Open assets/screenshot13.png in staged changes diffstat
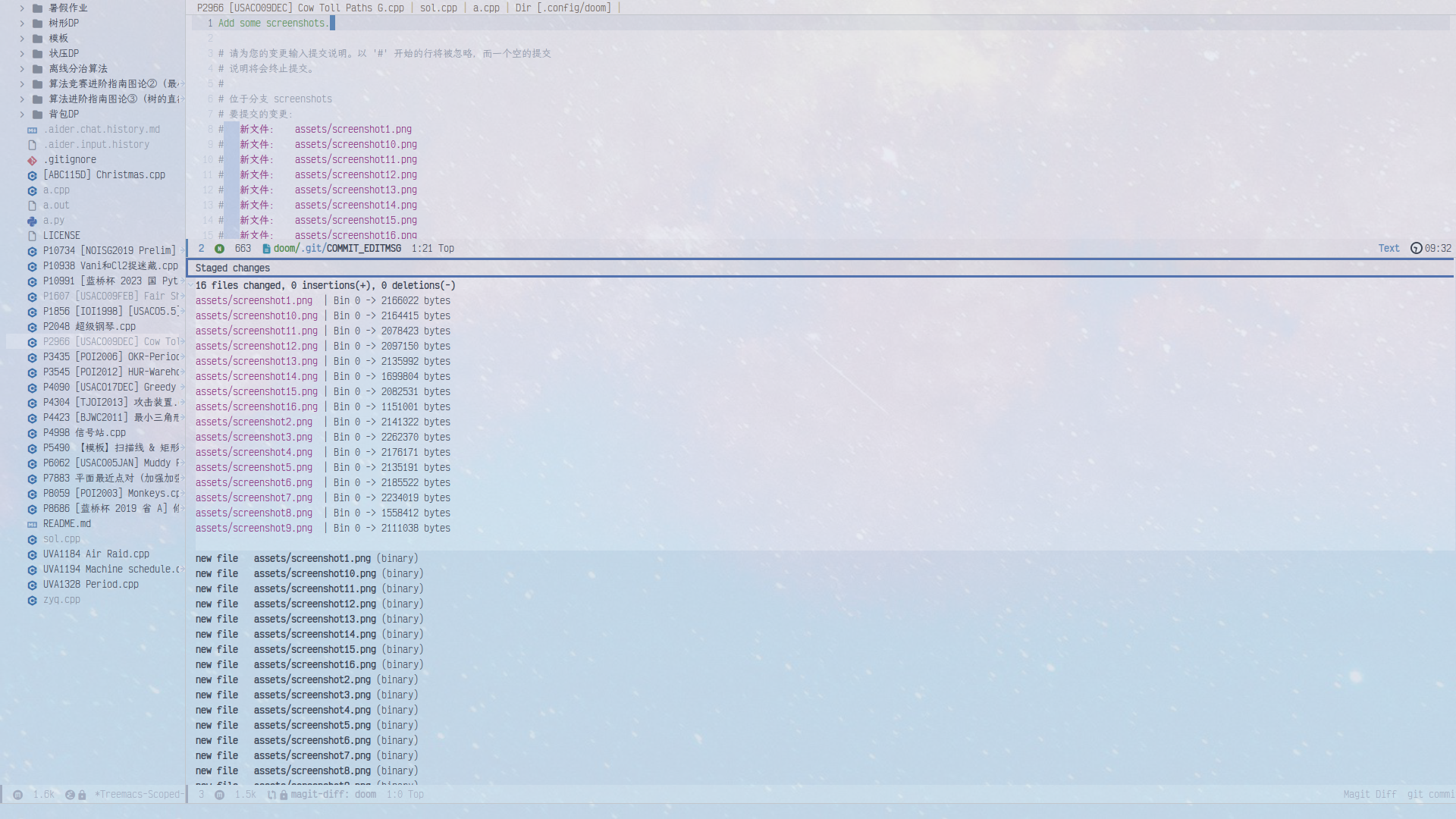 pyautogui.click(x=256, y=362)
